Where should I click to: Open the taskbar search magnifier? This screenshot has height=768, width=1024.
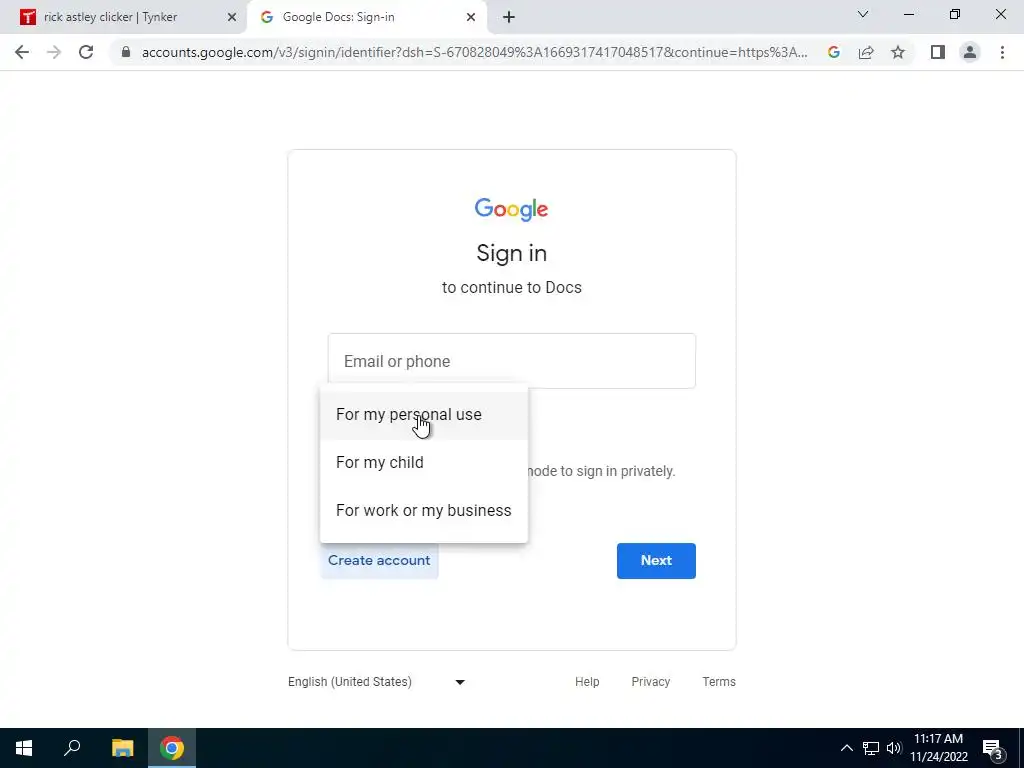pos(72,748)
